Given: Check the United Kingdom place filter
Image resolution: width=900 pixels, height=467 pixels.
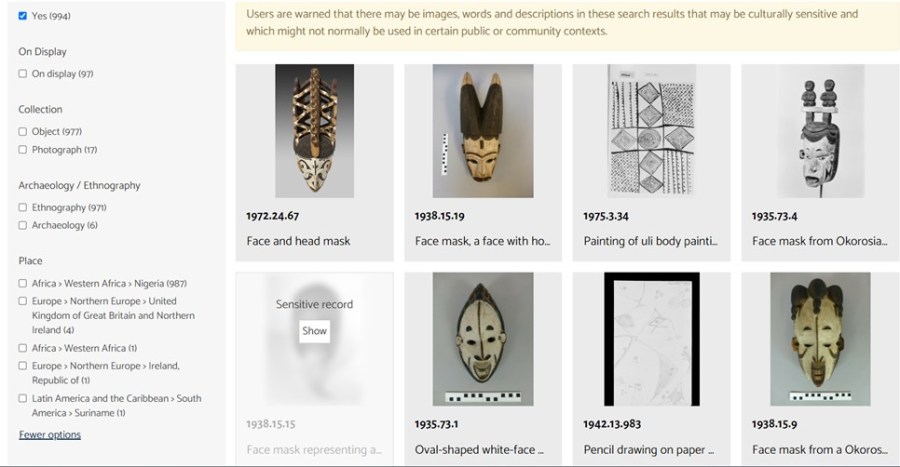Looking at the screenshot, I should [x=23, y=301].
